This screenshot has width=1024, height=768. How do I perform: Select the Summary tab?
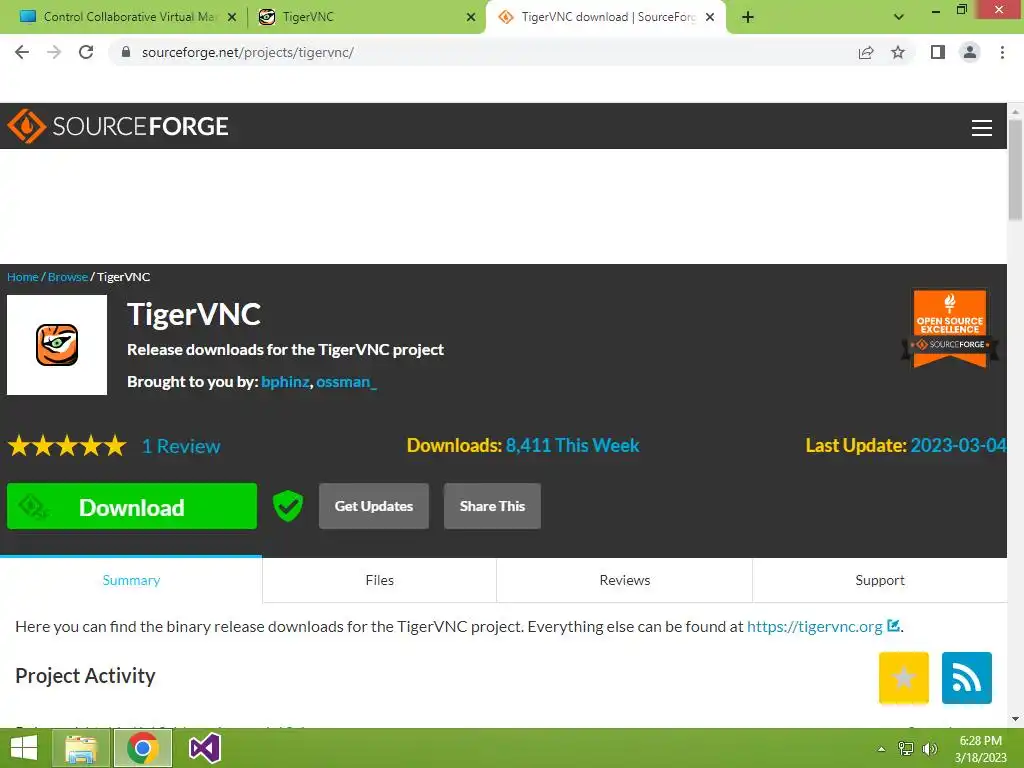coord(131,580)
